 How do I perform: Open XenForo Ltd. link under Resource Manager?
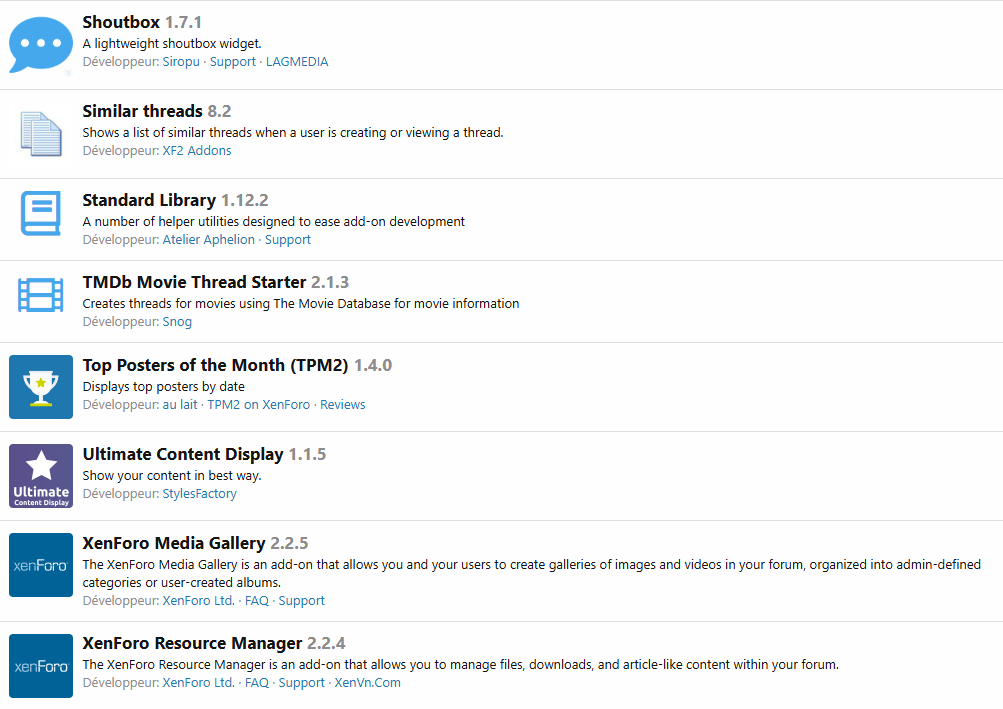[198, 683]
